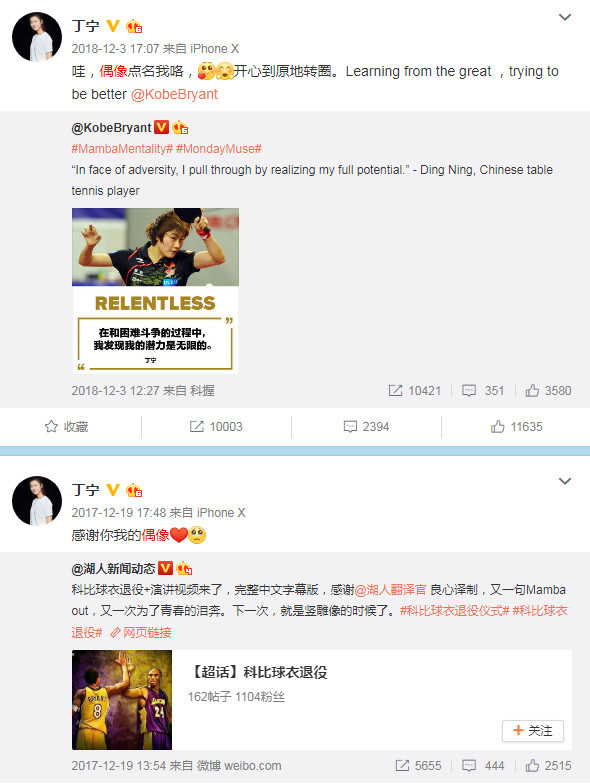Repost the first post with 10003 shares
590x784 pixels.
[x=216, y=426]
